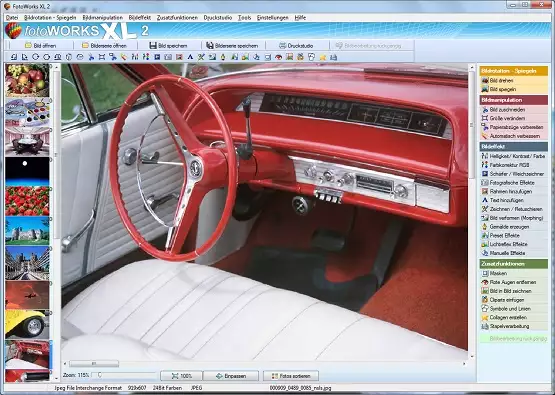The height and width of the screenshot is (395, 555).
Task: Expand the 'Bildeffekt' section header
Action: (514, 146)
